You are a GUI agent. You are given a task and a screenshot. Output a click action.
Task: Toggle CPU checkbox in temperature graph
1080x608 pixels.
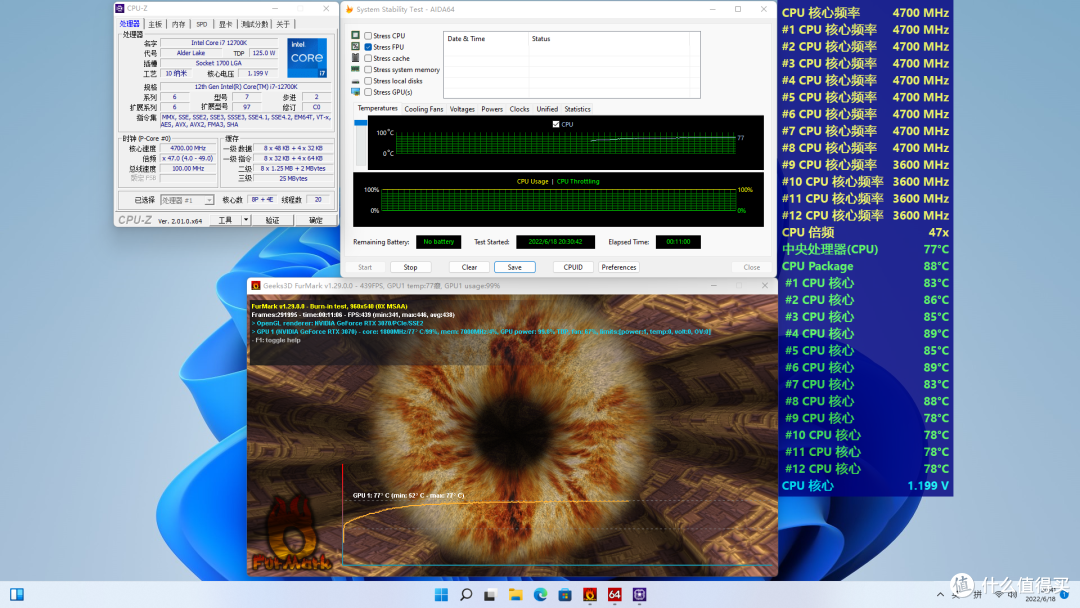[556, 125]
